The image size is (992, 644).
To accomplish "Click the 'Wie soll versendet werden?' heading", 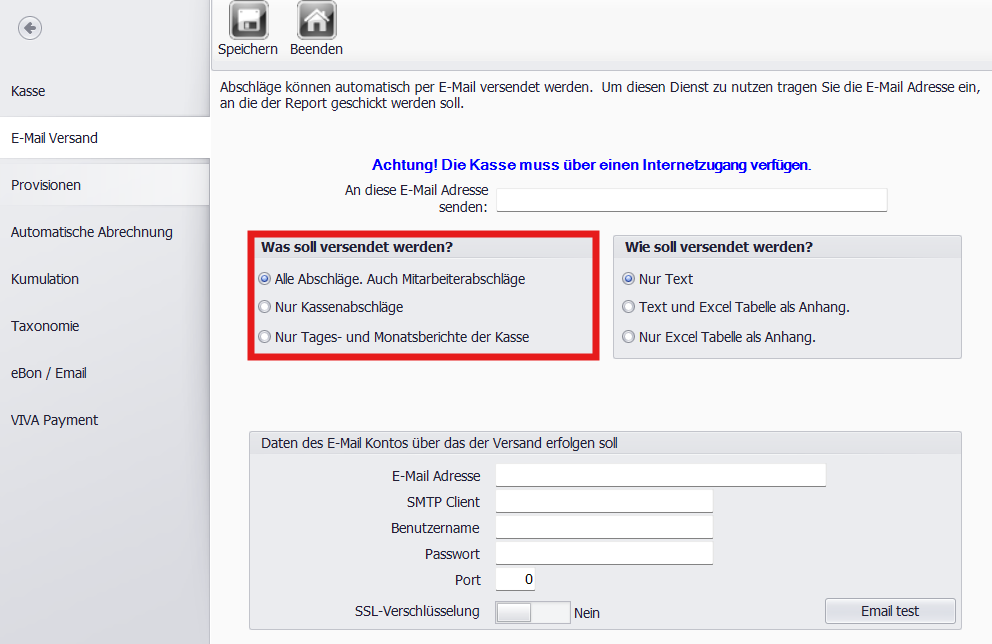I will [719, 247].
